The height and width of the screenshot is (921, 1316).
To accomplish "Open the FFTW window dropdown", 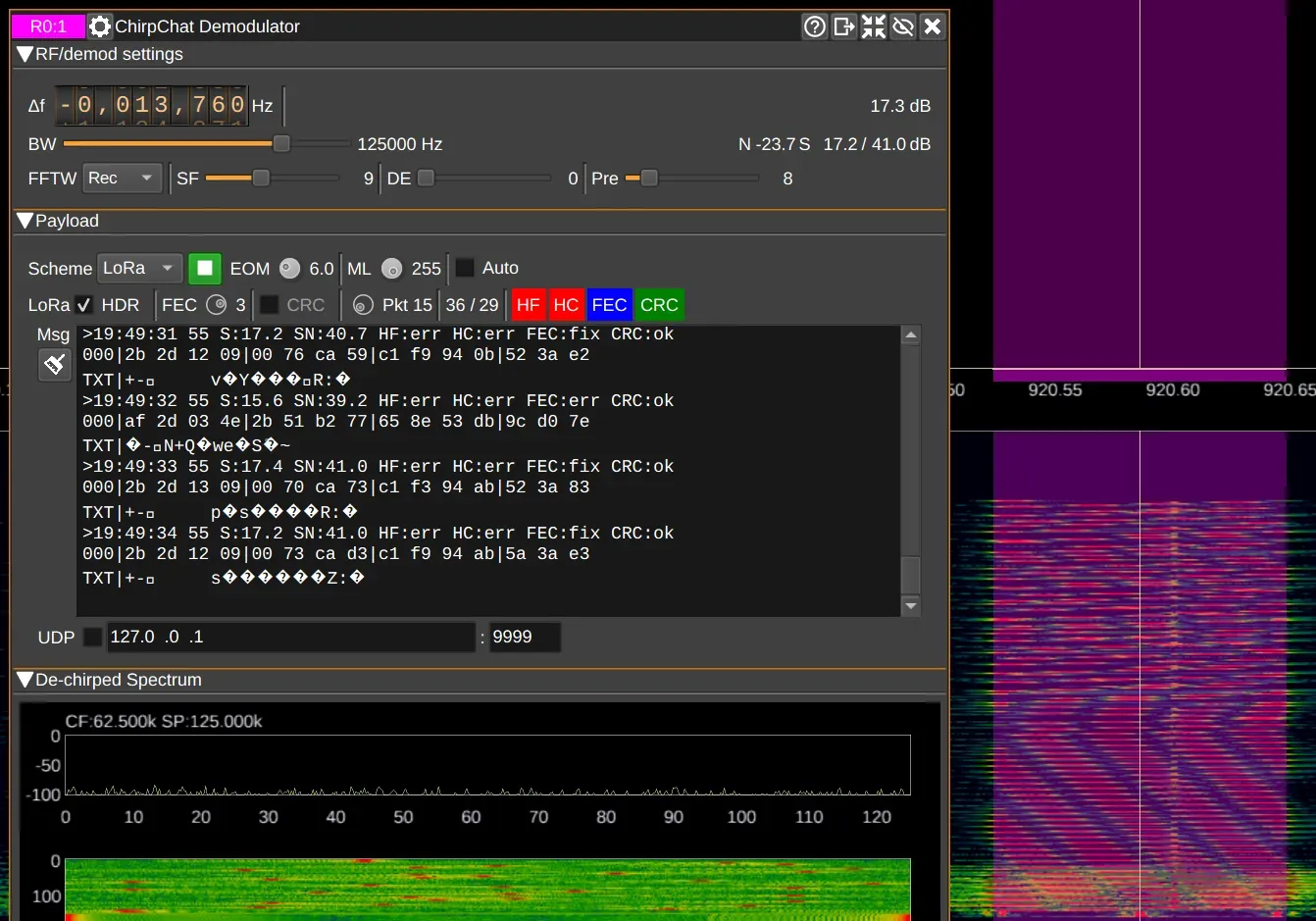I will pos(122,178).
